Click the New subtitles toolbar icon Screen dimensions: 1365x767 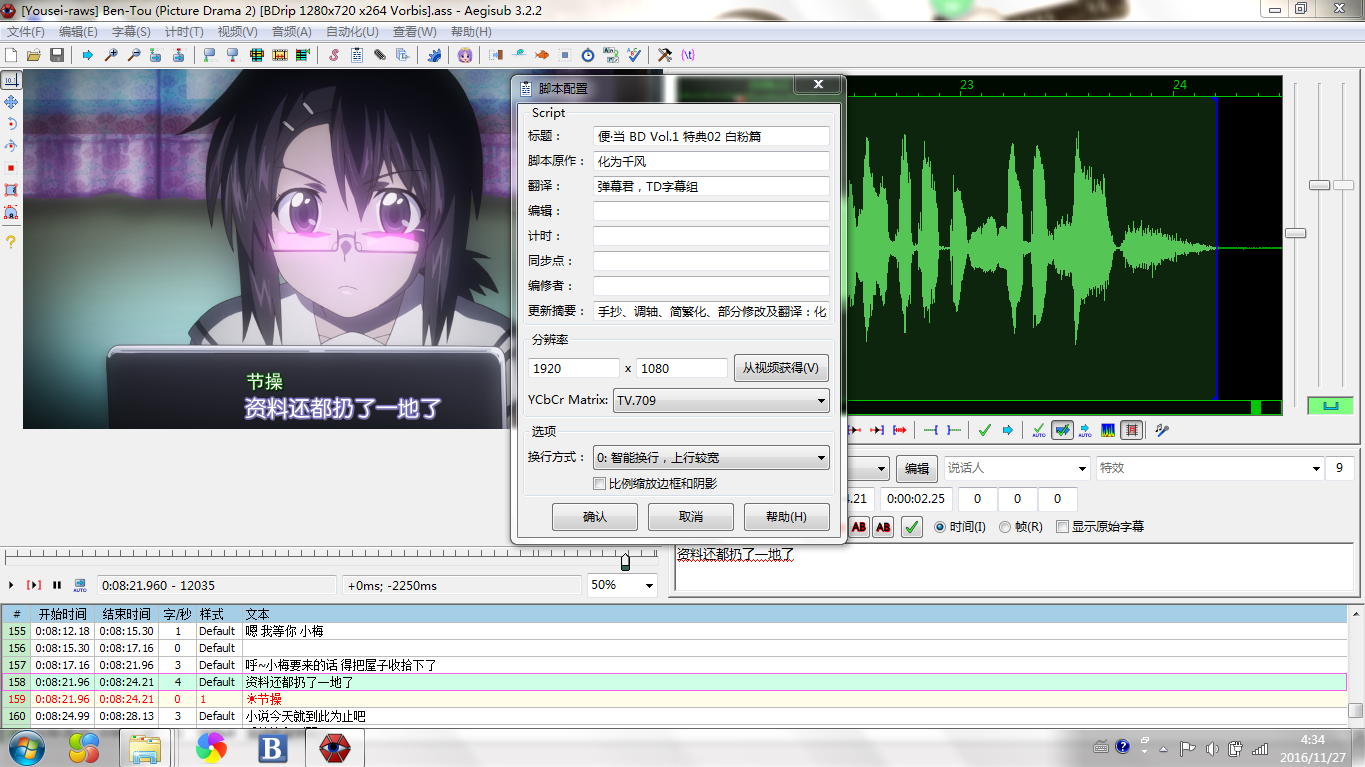click(x=10, y=55)
